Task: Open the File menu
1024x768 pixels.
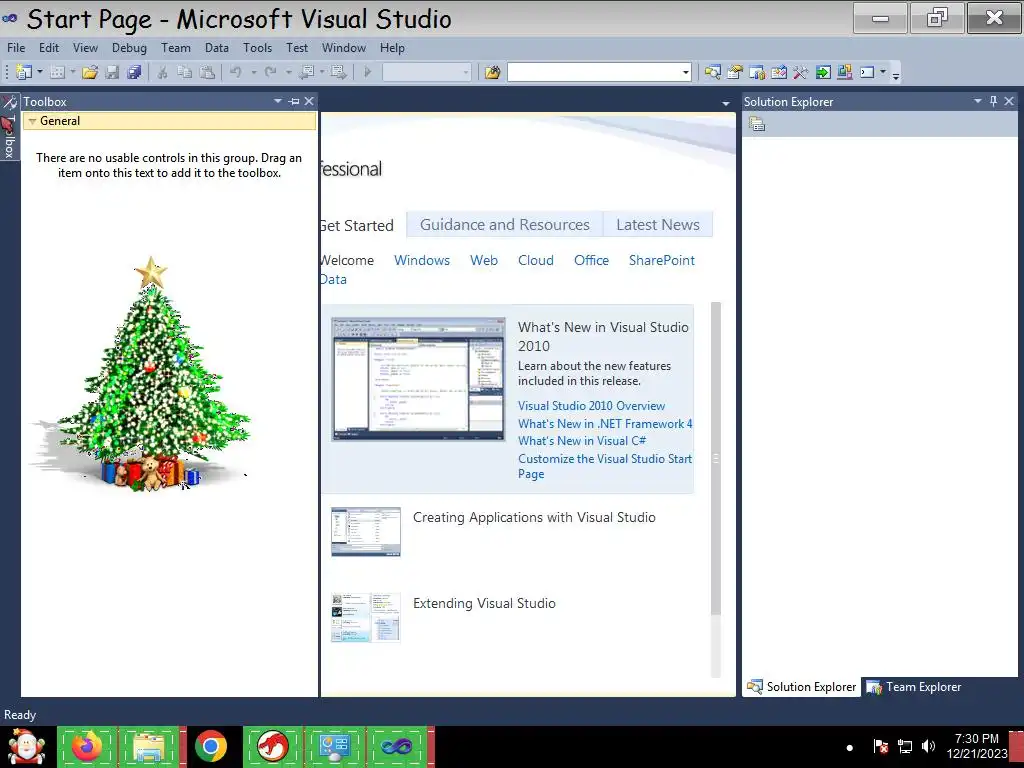Action: 16,48
